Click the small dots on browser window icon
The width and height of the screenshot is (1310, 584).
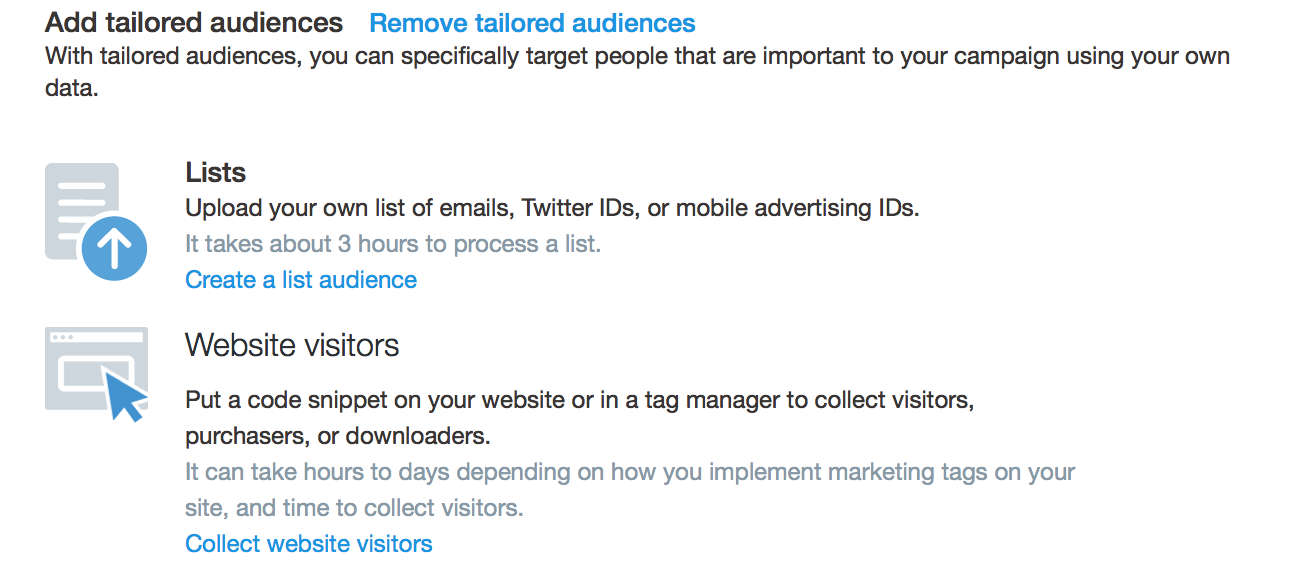[x=61, y=338]
